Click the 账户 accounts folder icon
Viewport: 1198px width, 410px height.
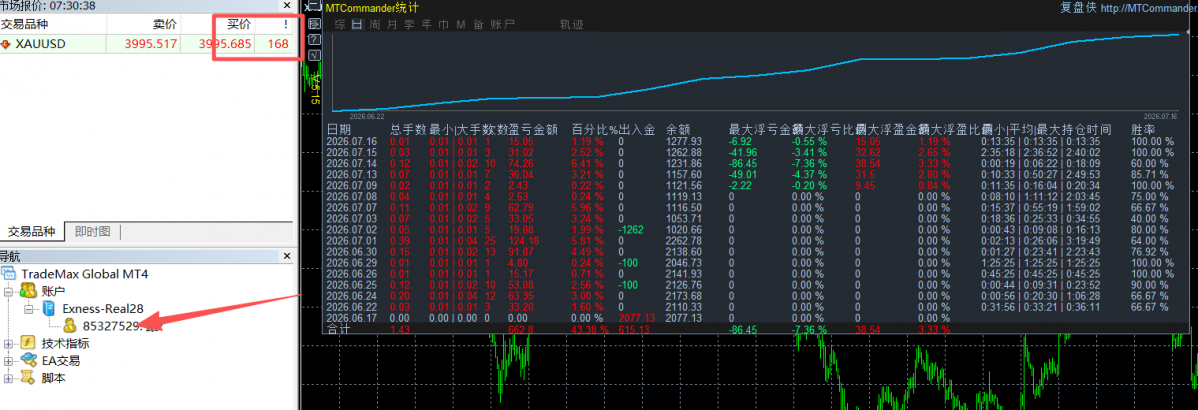click(x=29, y=291)
